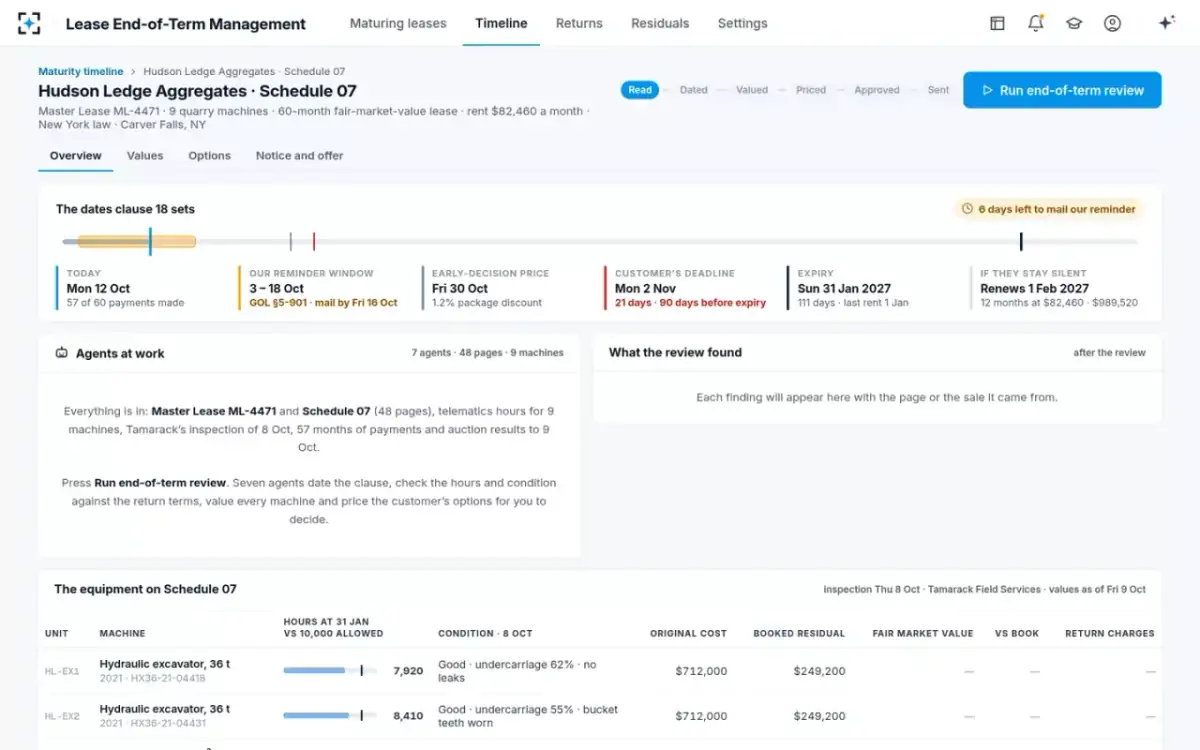This screenshot has height=750, width=1200.
Task: Click hours value 7,920
Action: (408, 671)
